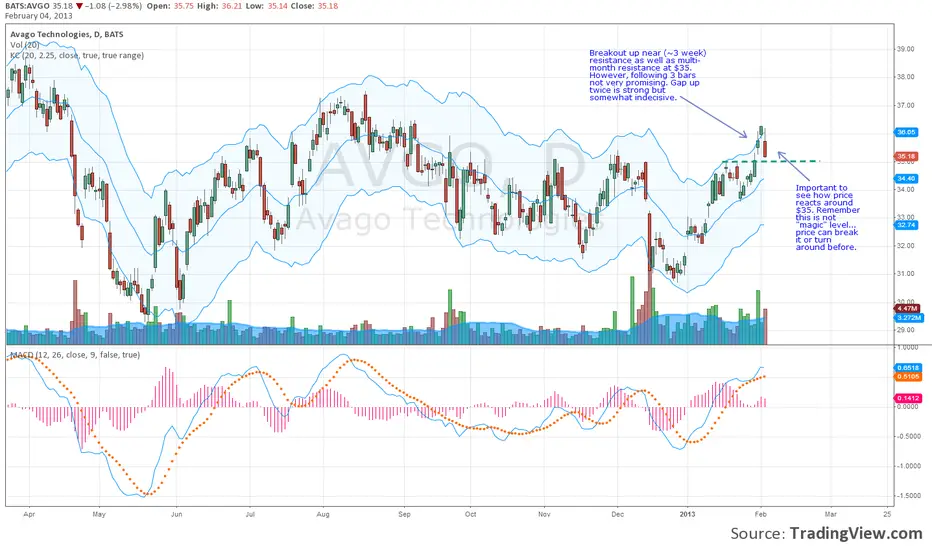Click the dark red 4.47M volume label

click(907, 309)
